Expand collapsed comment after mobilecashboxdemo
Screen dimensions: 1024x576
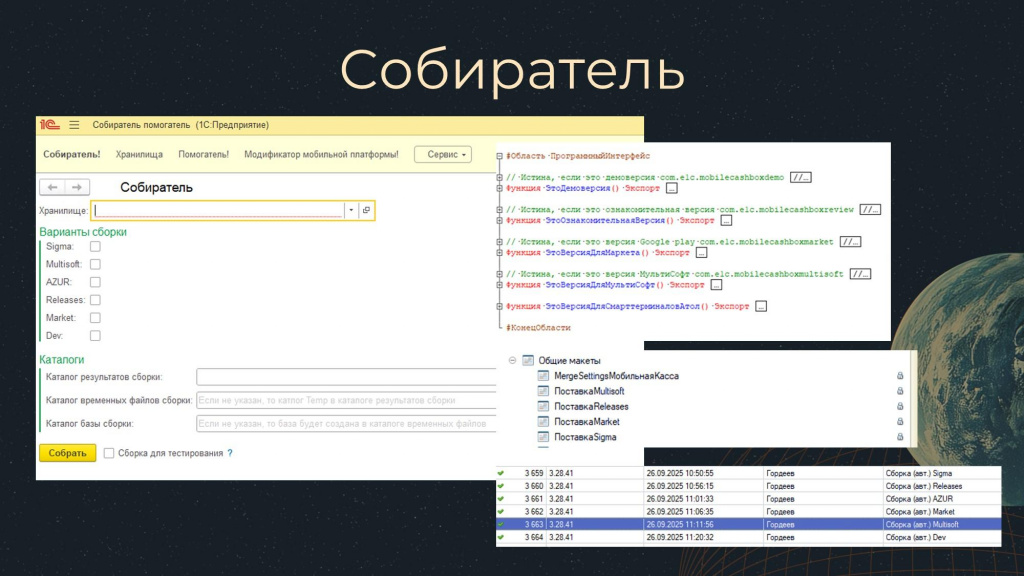point(801,178)
